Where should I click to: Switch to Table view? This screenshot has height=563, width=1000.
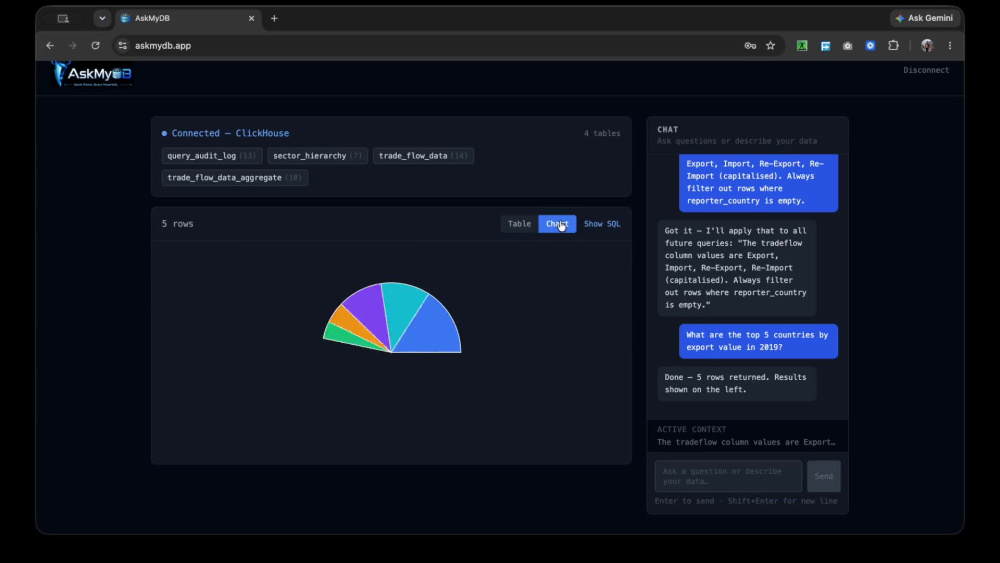[x=519, y=224]
